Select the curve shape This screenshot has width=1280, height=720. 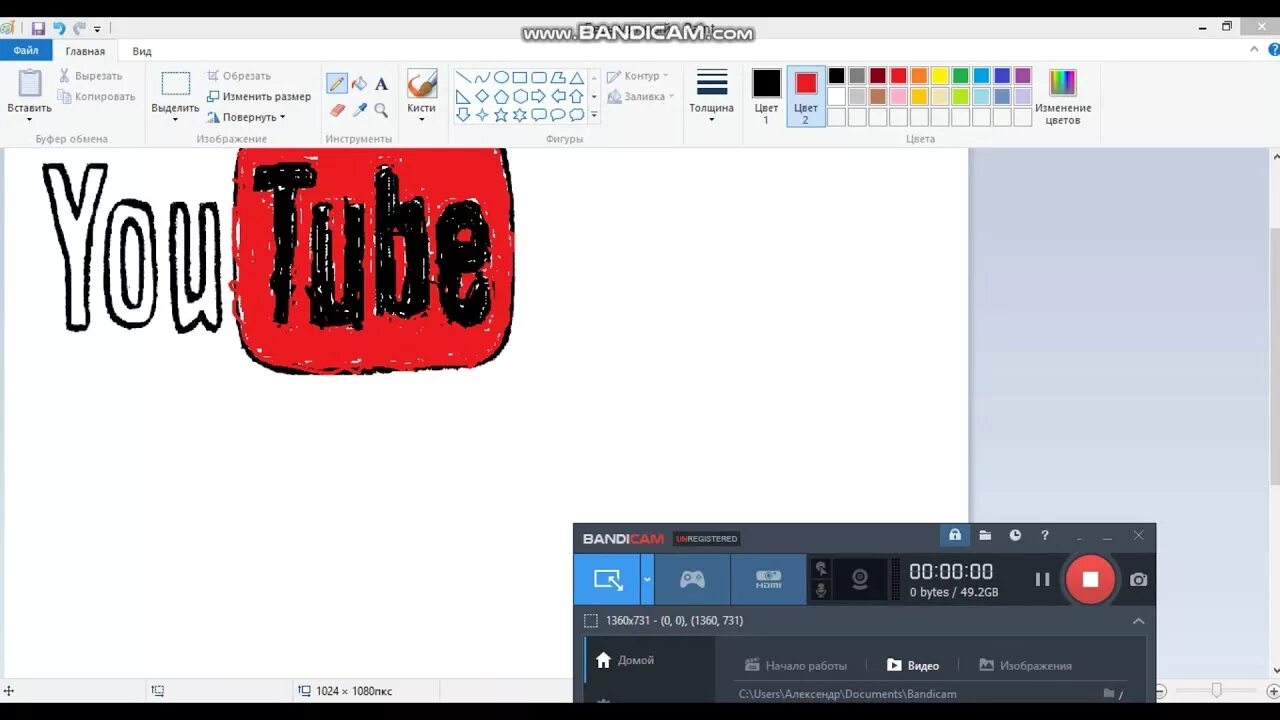click(x=482, y=77)
